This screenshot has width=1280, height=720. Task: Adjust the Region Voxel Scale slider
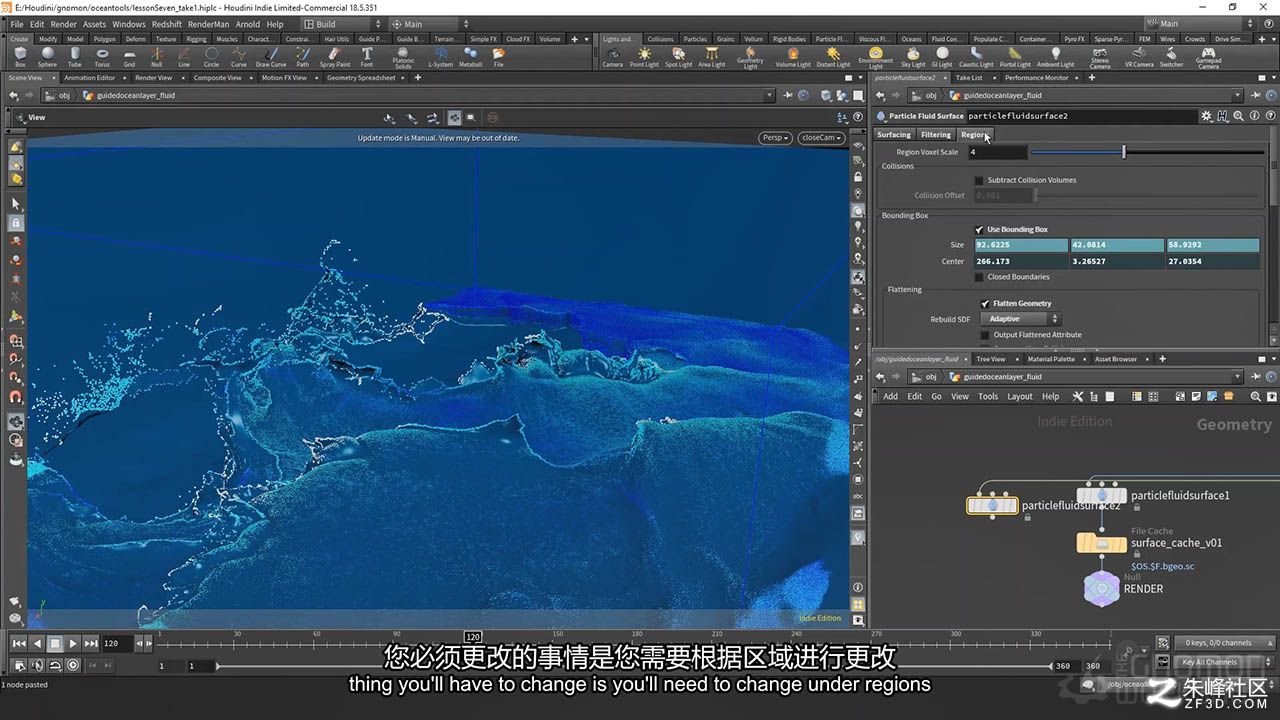click(x=1148, y=152)
